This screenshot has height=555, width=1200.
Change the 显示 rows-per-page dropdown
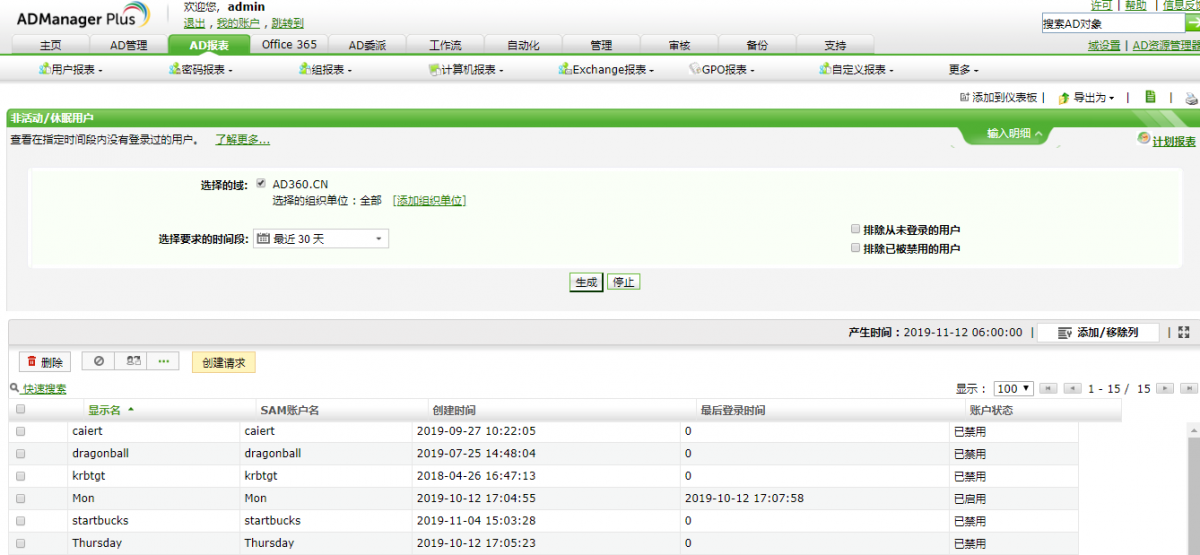coord(1014,388)
